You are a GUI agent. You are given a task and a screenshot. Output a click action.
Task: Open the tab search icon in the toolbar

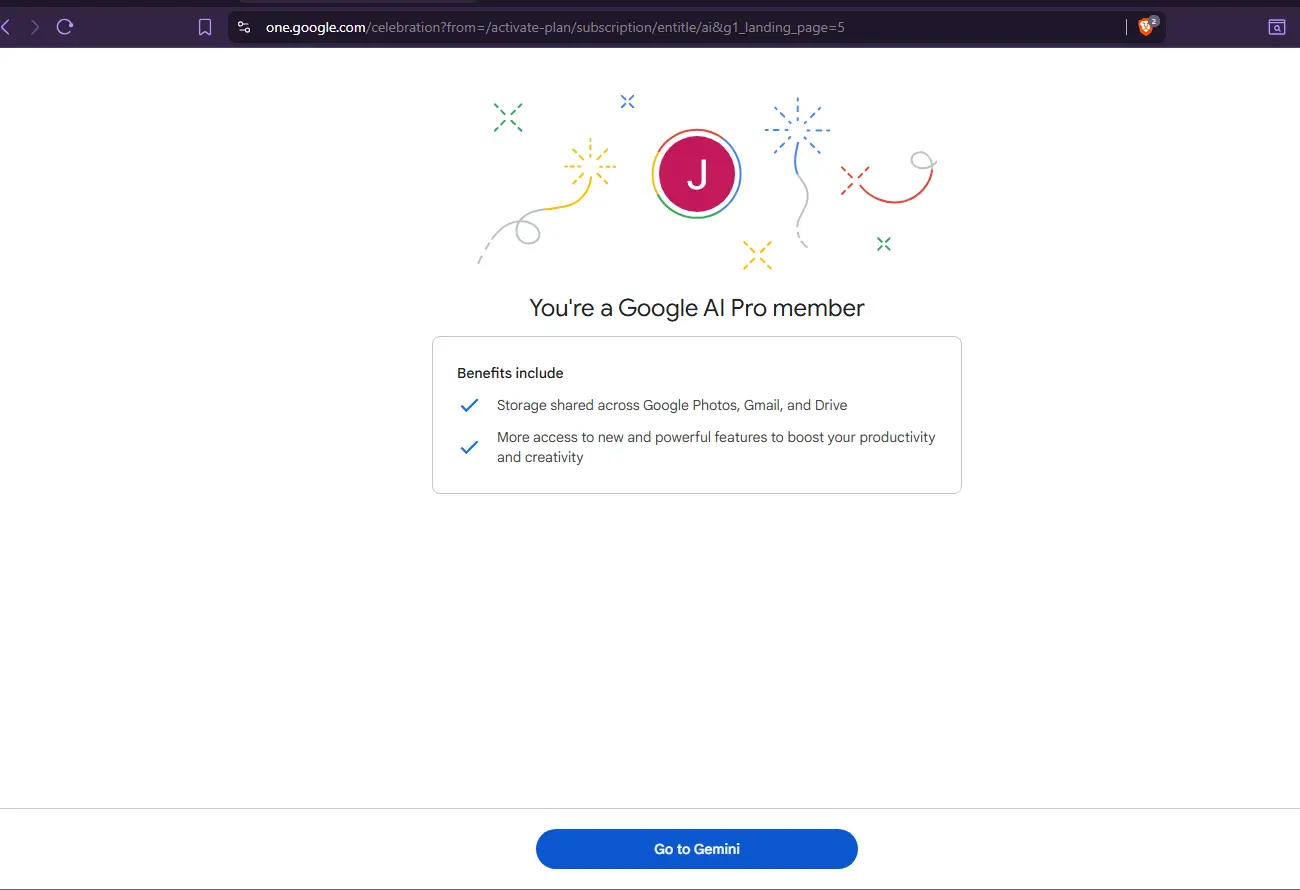tap(1277, 27)
